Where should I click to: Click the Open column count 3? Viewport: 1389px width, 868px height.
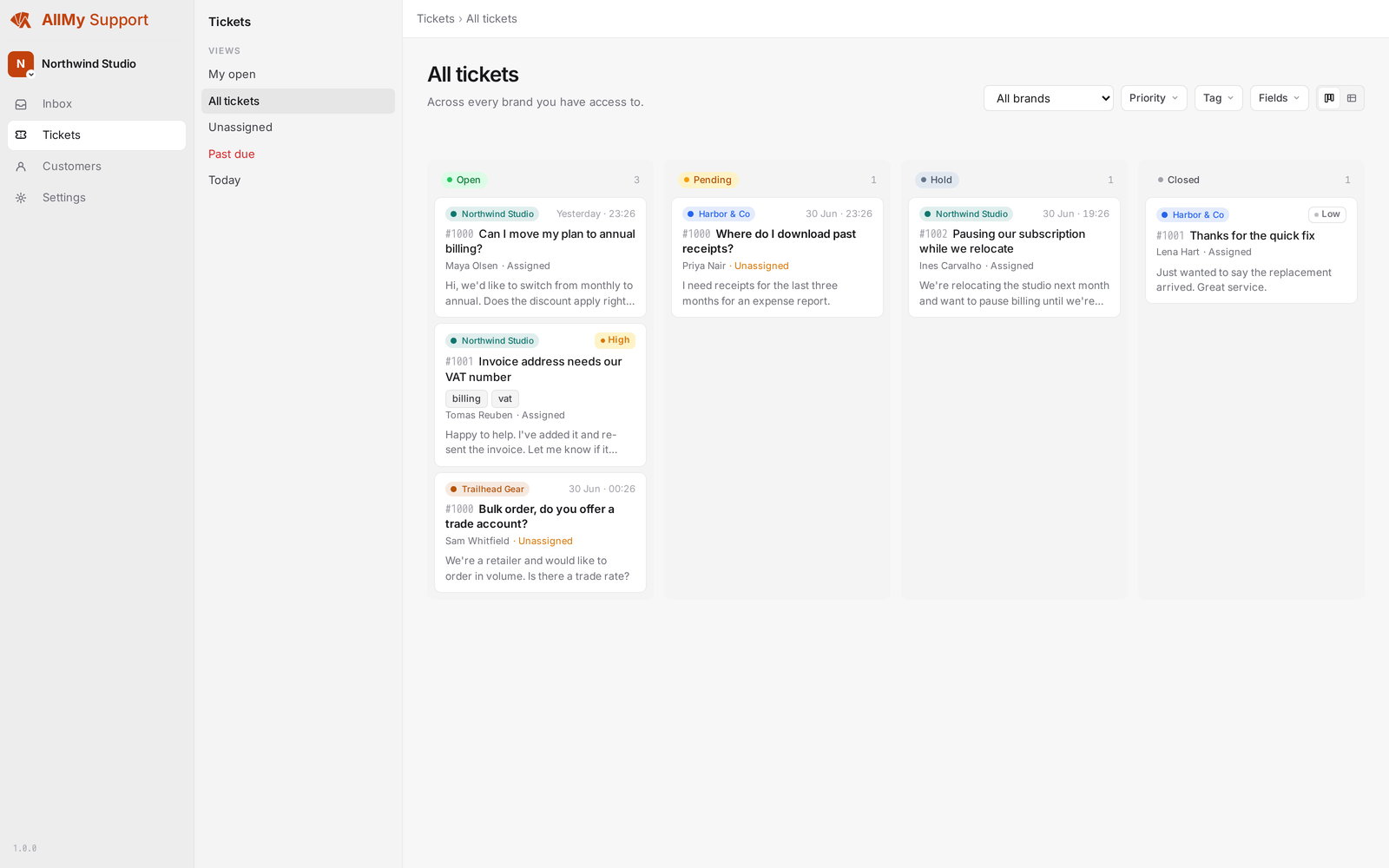[636, 181]
